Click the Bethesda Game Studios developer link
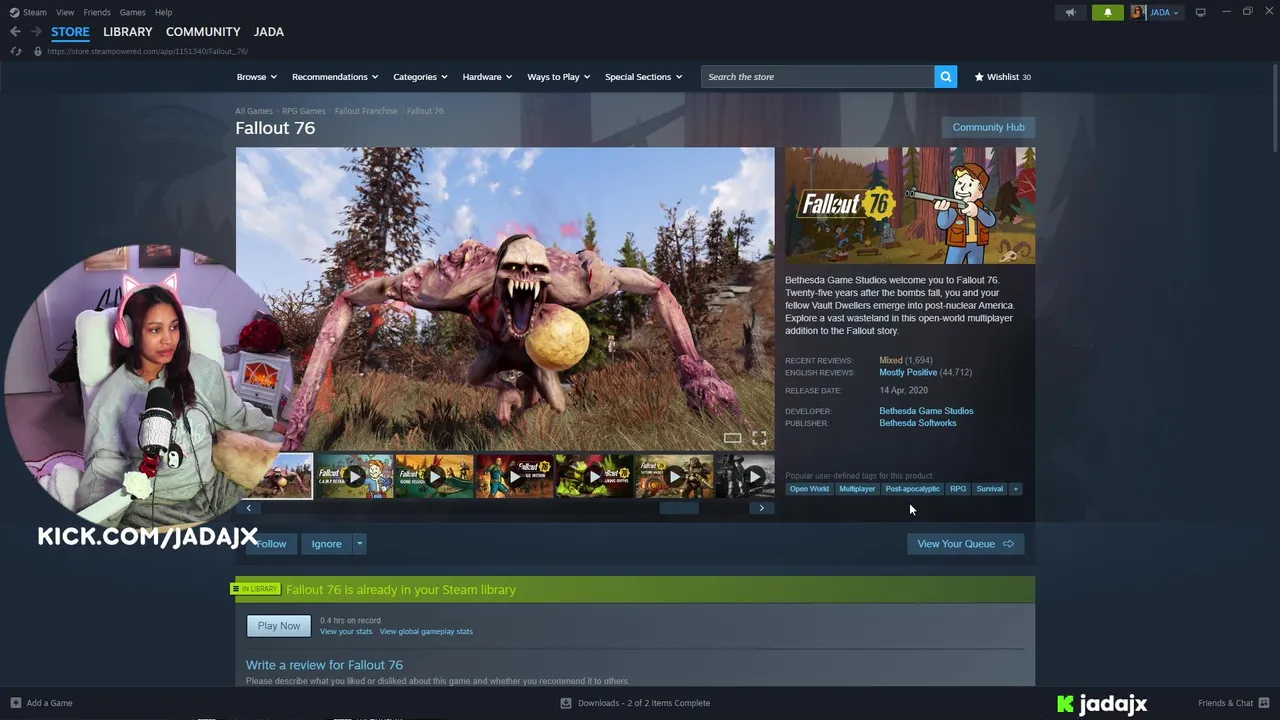1280x720 pixels. [926, 411]
